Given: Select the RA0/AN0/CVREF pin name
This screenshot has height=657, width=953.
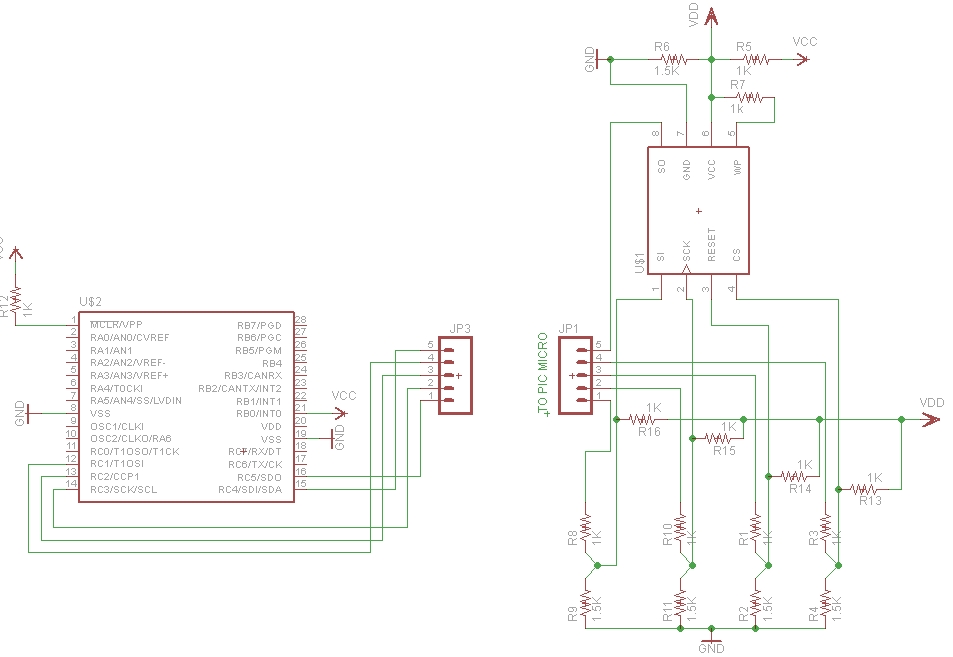Looking at the screenshot, I should tap(129, 337).
